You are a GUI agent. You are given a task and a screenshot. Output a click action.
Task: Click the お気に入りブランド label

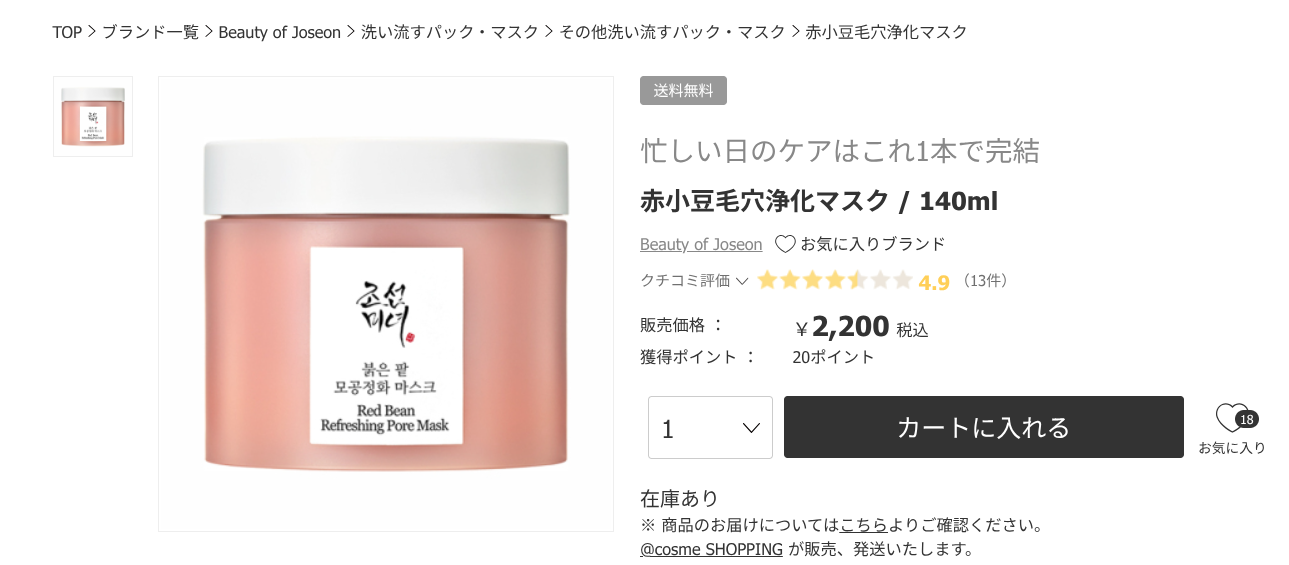pyautogui.click(x=872, y=244)
